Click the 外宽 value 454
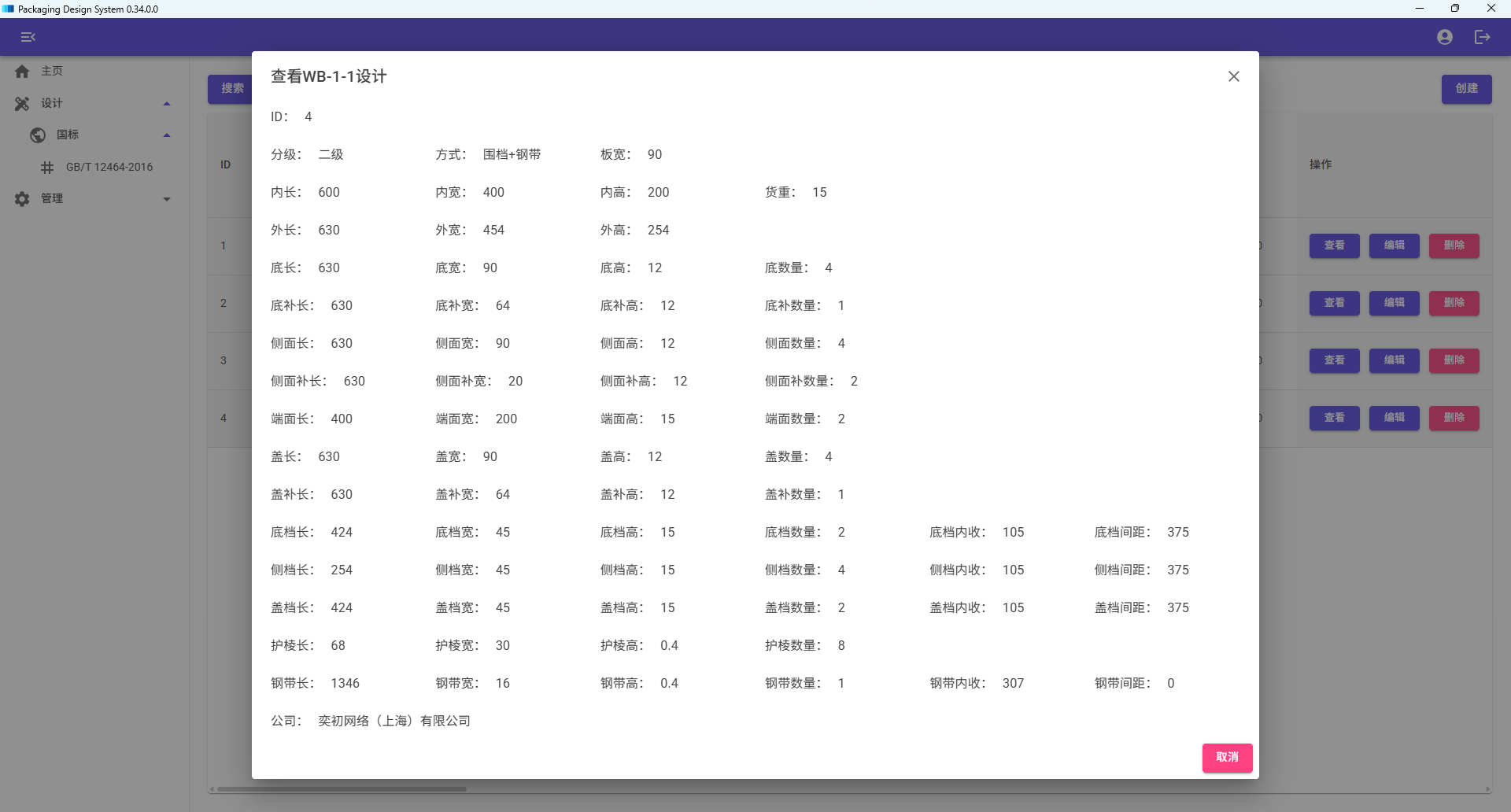 pos(494,230)
